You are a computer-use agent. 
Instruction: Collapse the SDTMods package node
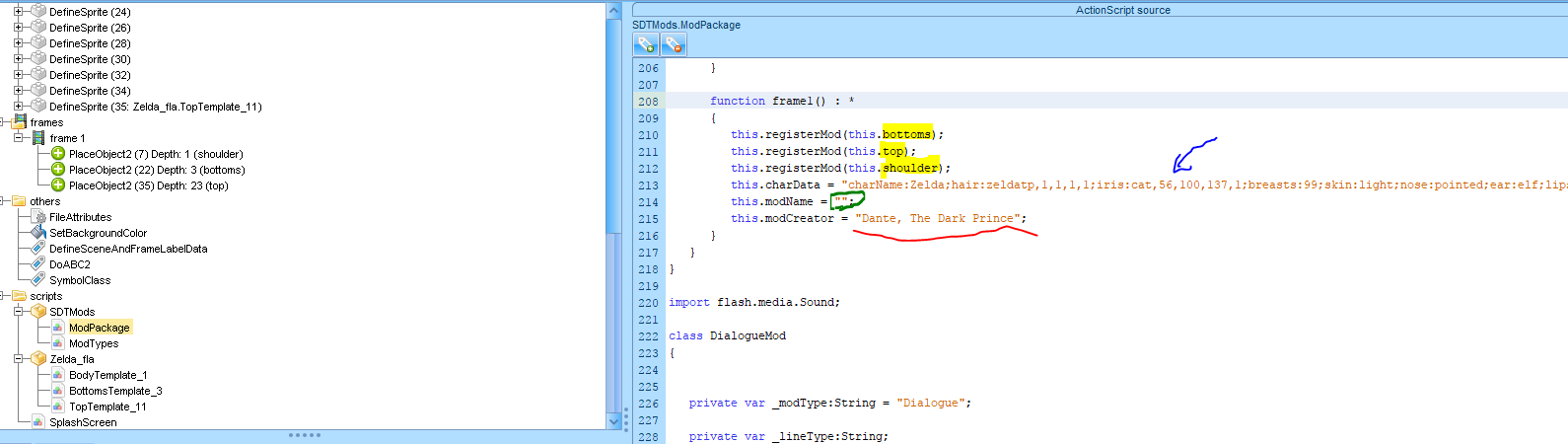pos(19,312)
